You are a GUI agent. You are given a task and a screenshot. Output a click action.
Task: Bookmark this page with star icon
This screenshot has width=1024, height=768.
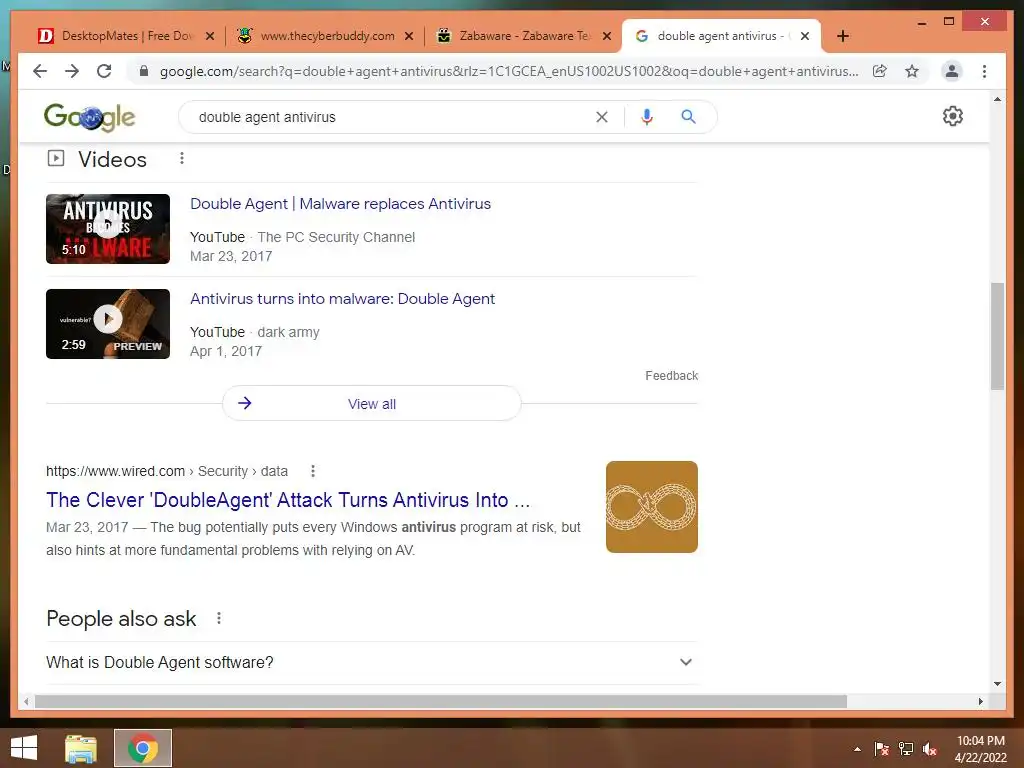click(x=912, y=71)
